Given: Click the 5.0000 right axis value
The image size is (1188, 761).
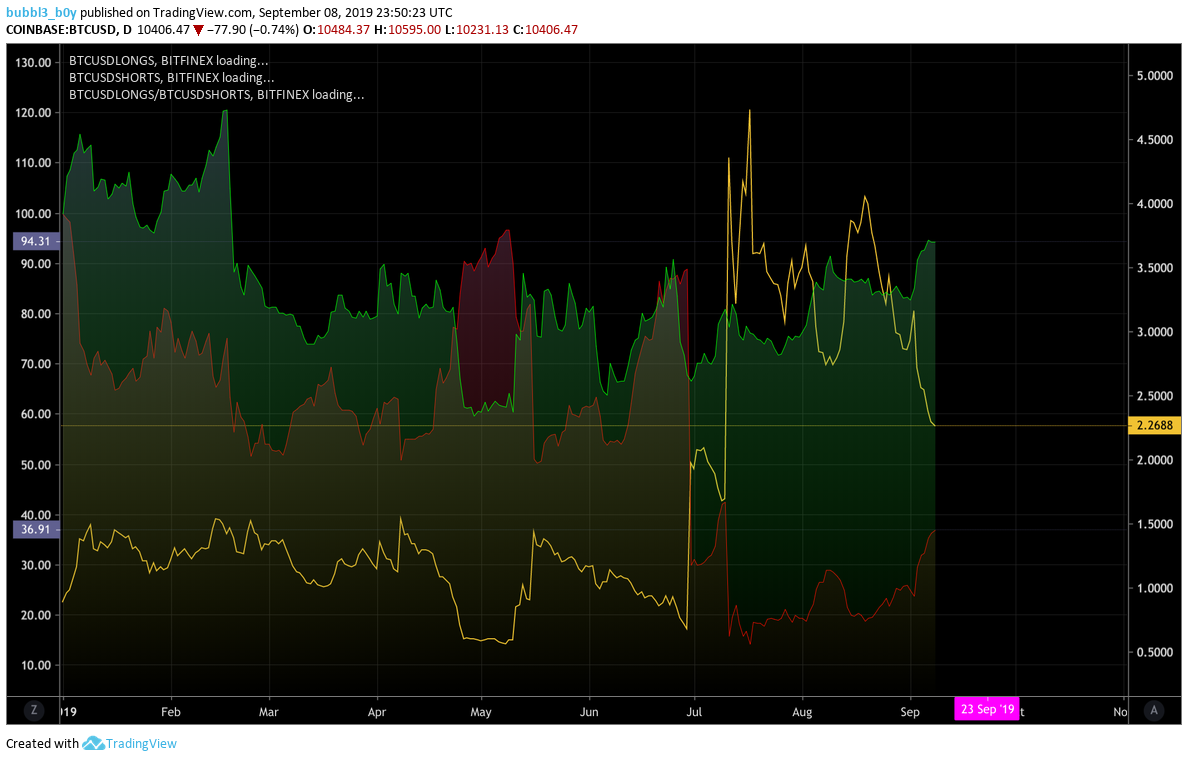Looking at the screenshot, I should click(1154, 76).
